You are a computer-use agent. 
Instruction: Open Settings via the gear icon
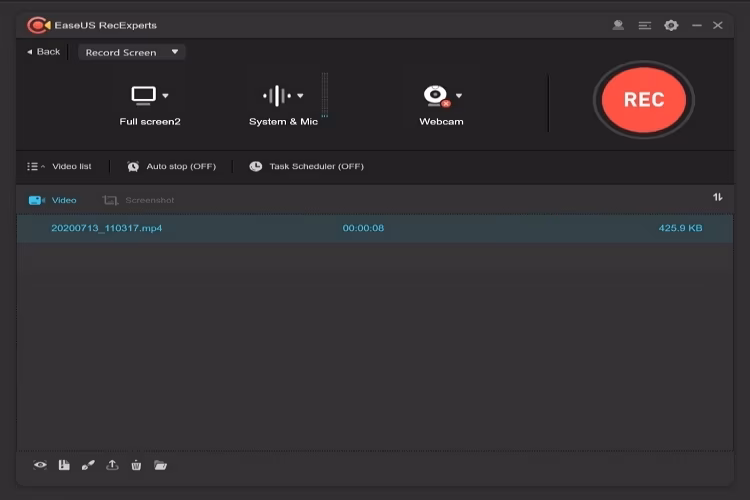pyautogui.click(x=671, y=25)
